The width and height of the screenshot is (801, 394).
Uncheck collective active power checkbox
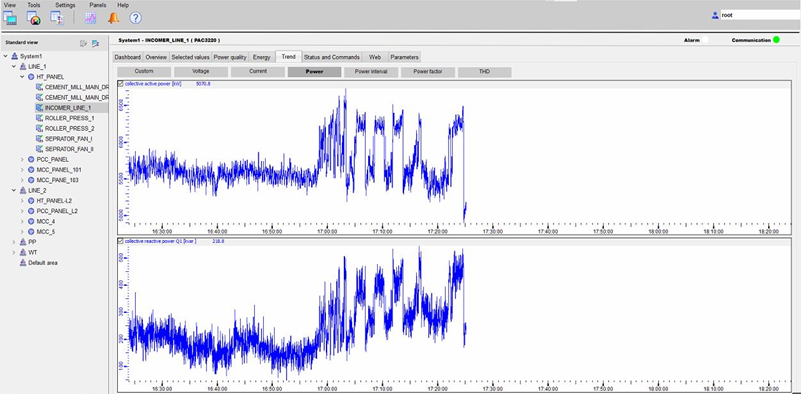pos(121,83)
